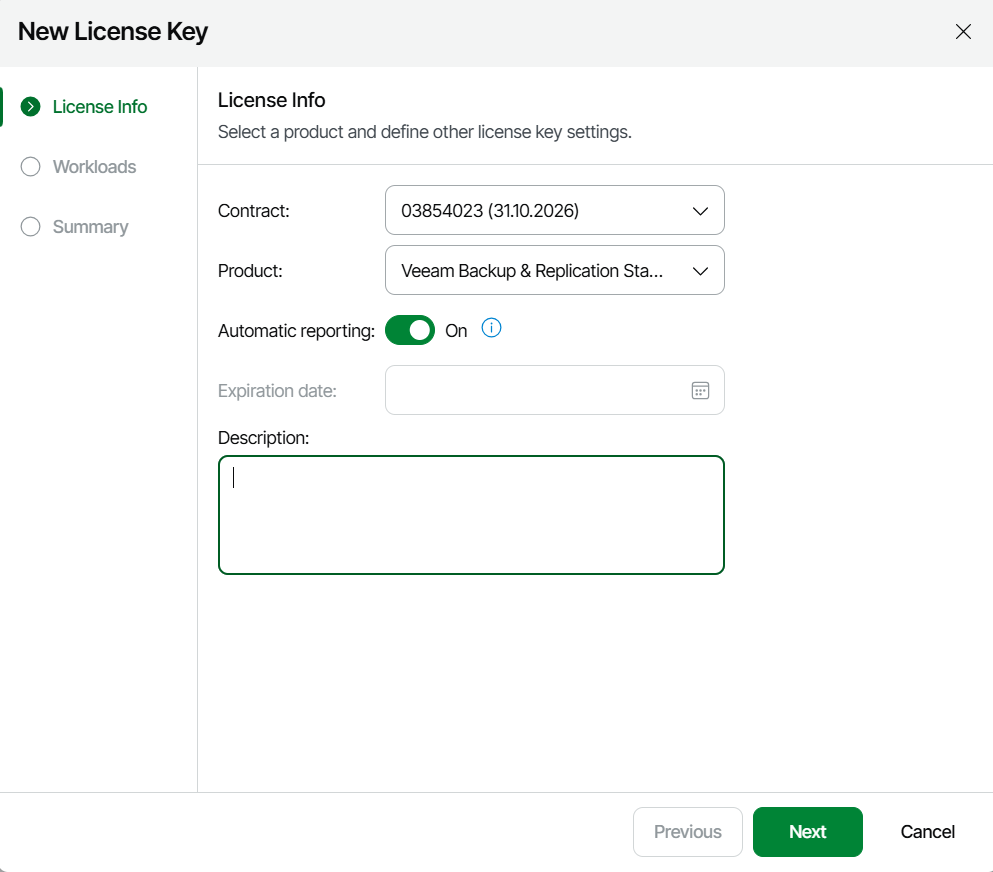993x872 pixels.
Task: Close the New License Key dialog
Action: (963, 32)
